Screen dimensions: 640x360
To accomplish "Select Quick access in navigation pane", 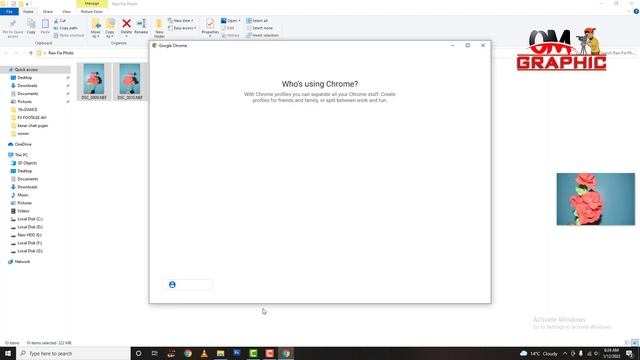I will point(26,69).
